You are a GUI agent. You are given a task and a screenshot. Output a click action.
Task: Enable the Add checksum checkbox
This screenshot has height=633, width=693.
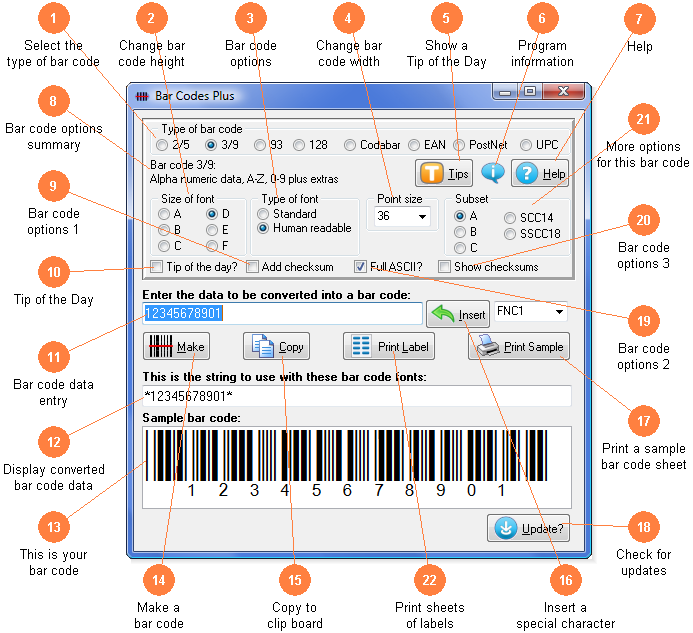(252, 267)
